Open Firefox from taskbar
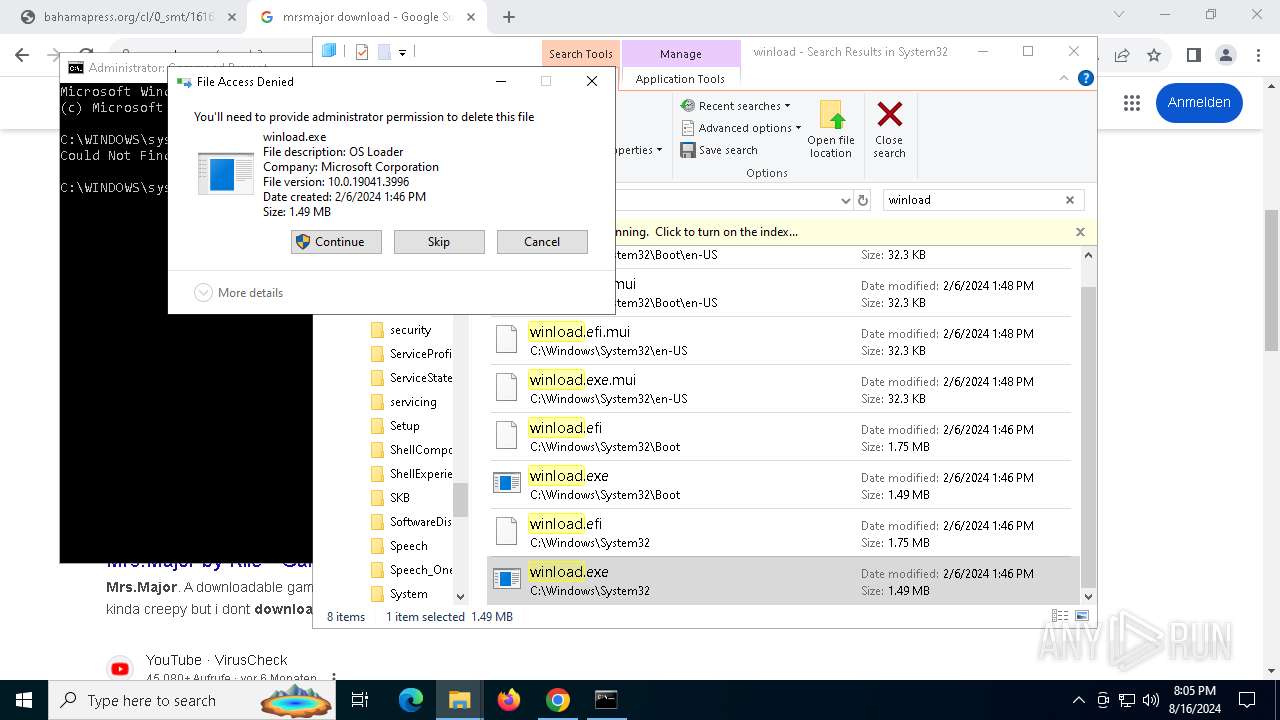 point(509,700)
